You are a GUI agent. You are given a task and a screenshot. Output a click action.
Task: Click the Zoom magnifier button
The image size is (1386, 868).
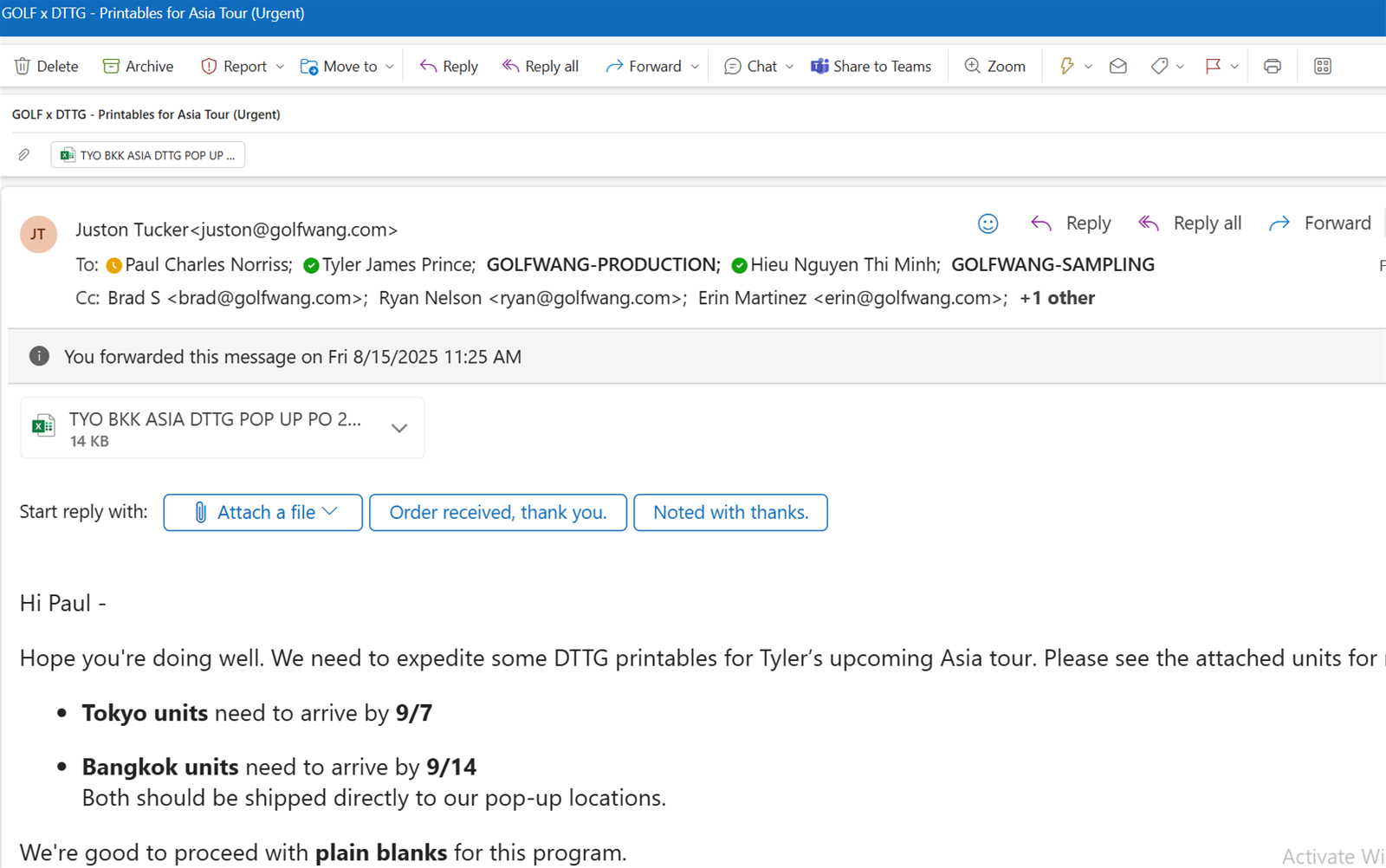(x=994, y=67)
